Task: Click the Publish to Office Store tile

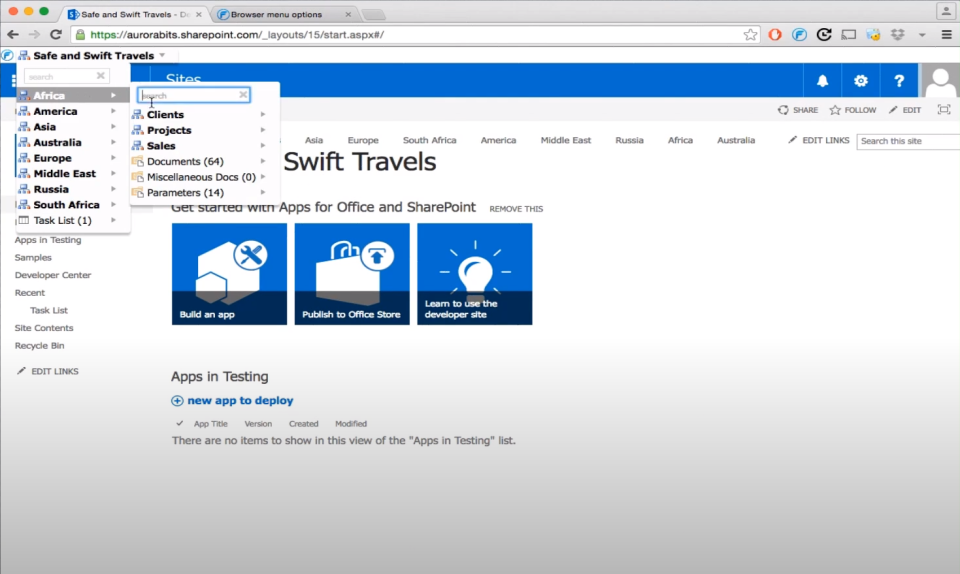Action: coord(352,274)
